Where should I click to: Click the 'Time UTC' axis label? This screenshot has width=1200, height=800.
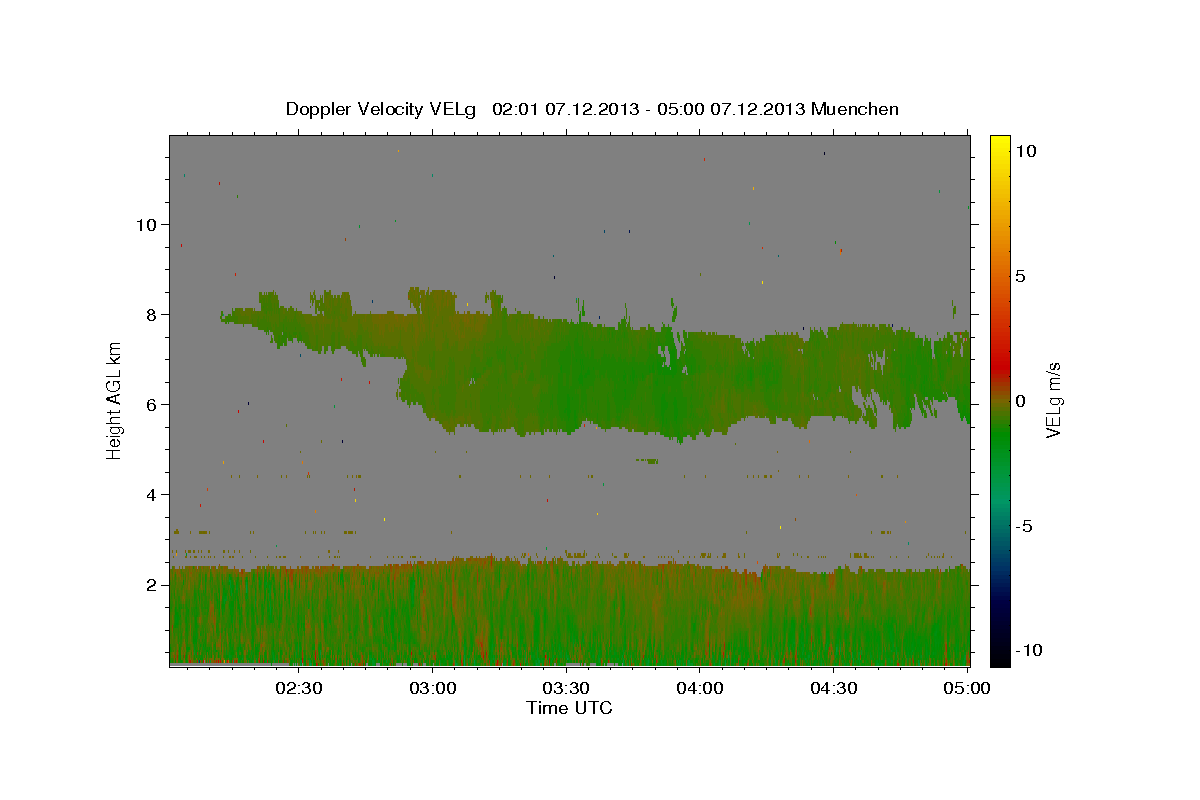tap(569, 708)
